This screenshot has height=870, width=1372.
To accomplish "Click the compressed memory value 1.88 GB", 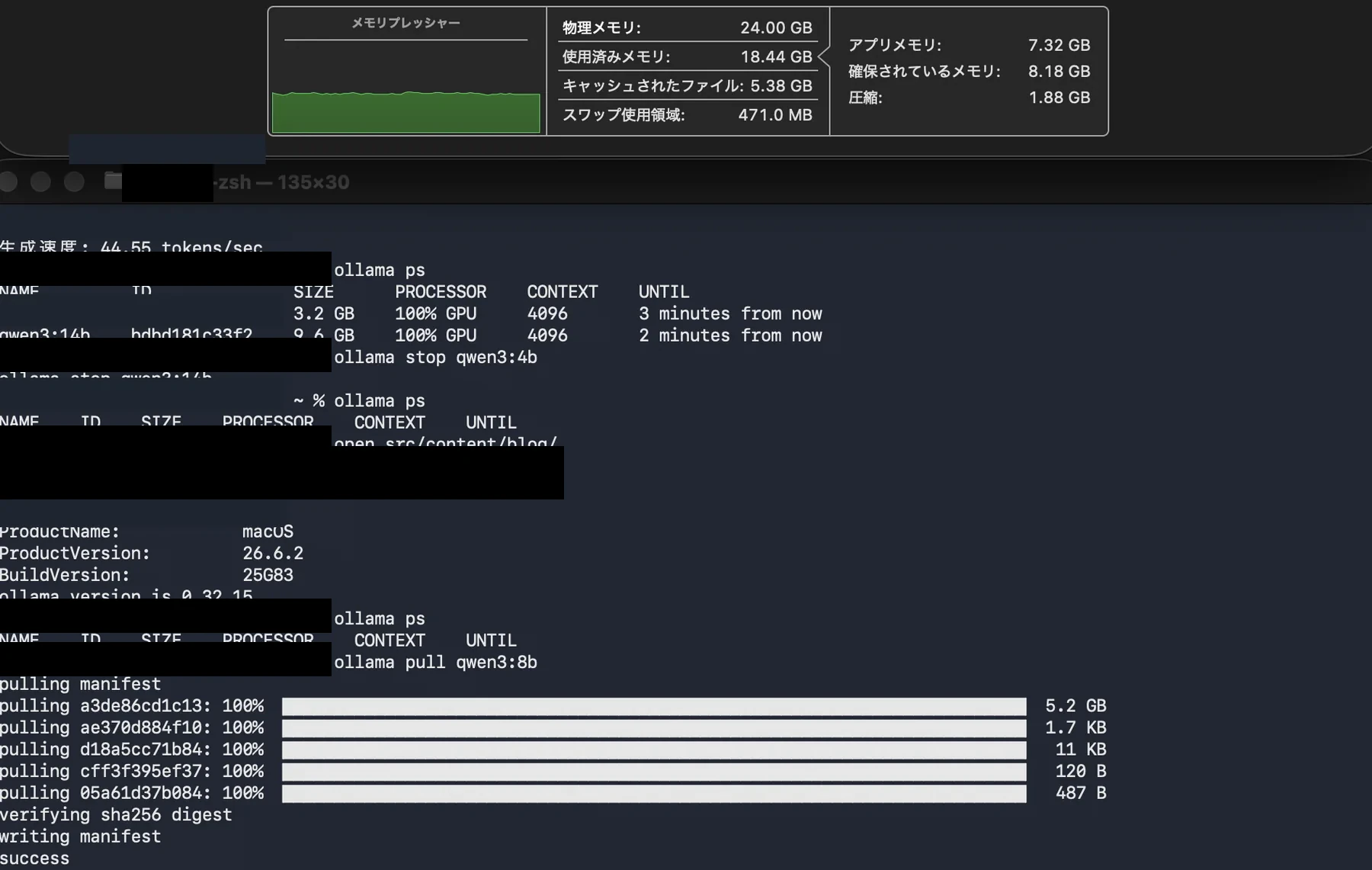I will (x=1059, y=98).
